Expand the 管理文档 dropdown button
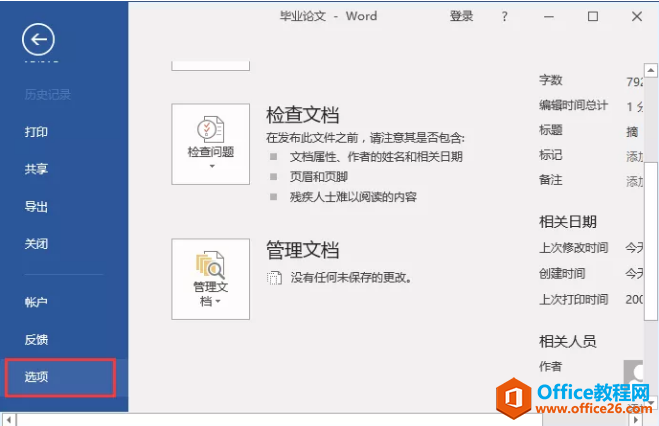 pos(211,279)
